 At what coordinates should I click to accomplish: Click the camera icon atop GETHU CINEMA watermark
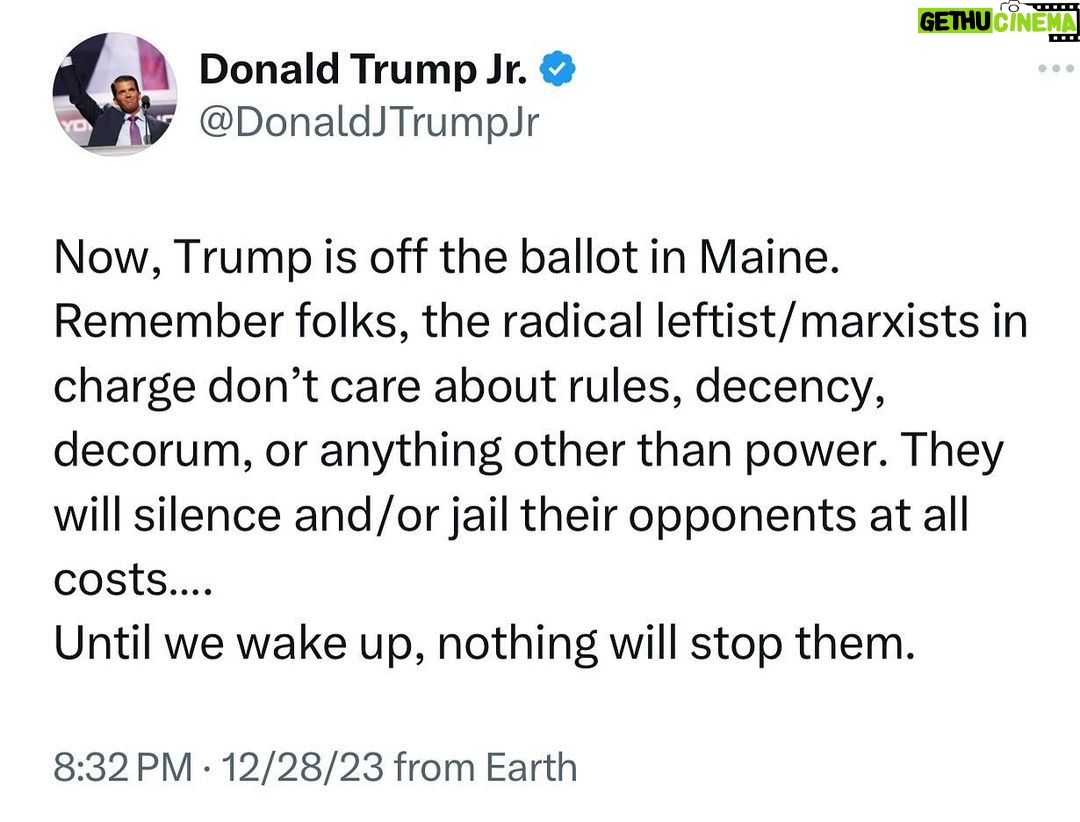click(1009, 5)
